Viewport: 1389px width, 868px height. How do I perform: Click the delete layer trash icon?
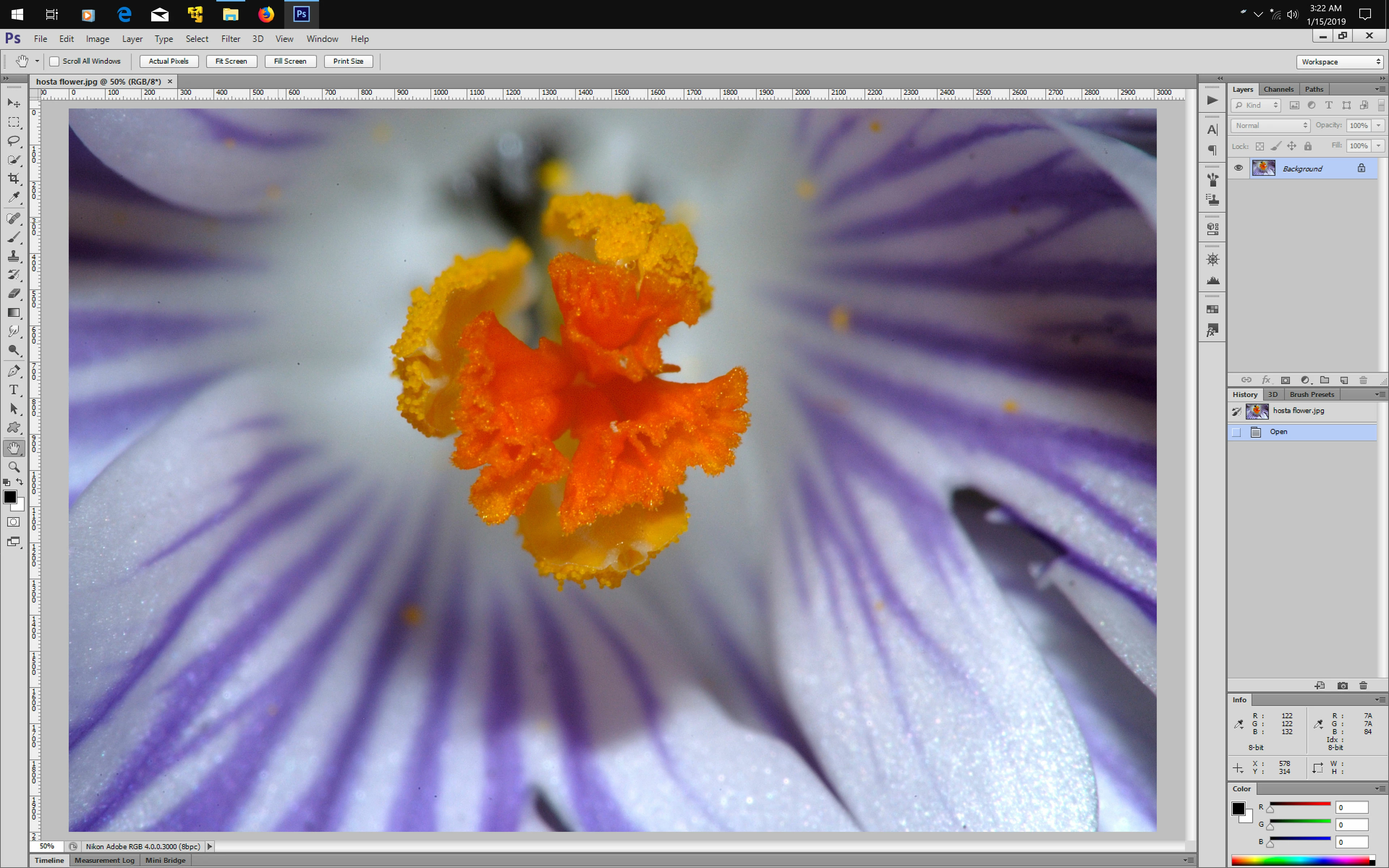coord(1363,380)
